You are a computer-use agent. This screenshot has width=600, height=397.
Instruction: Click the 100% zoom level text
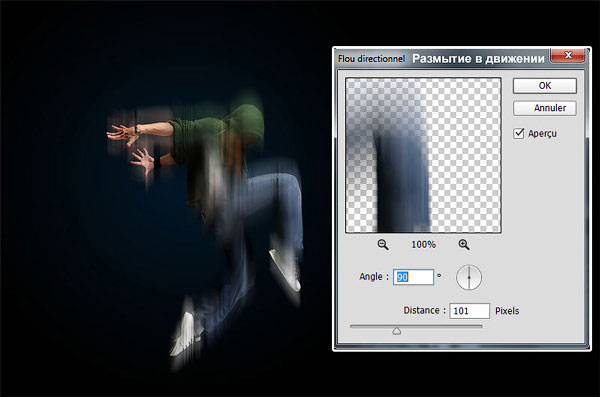[x=423, y=244]
